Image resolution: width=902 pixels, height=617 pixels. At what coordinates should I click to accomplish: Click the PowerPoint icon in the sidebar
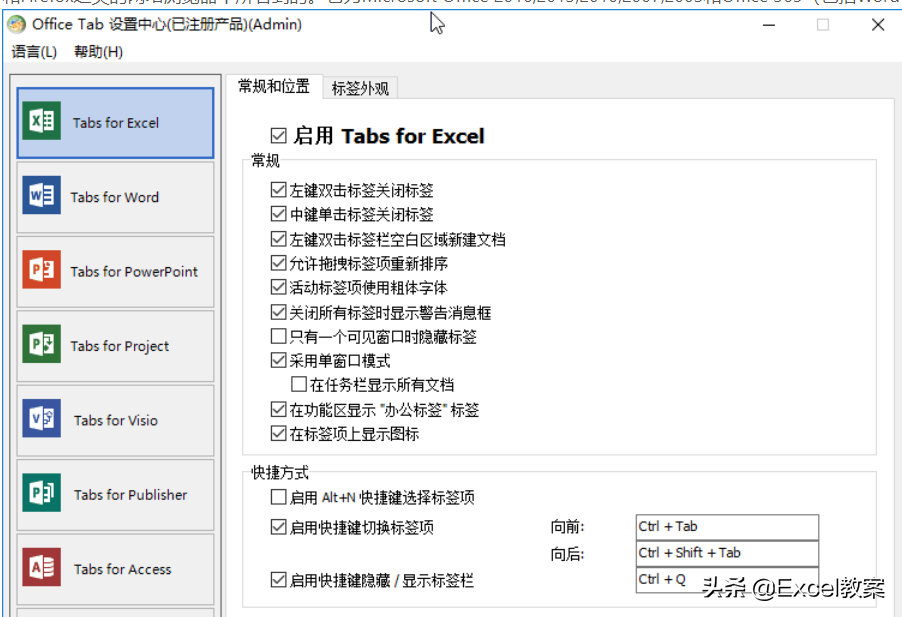(41, 270)
